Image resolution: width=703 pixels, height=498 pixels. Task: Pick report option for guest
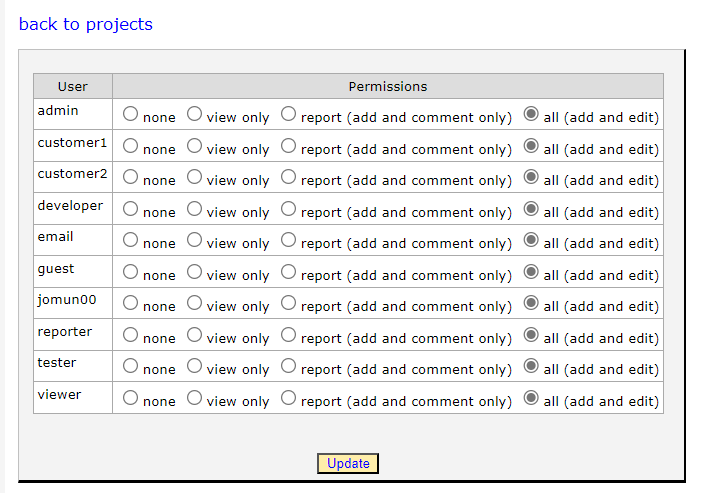tap(288, 272)
